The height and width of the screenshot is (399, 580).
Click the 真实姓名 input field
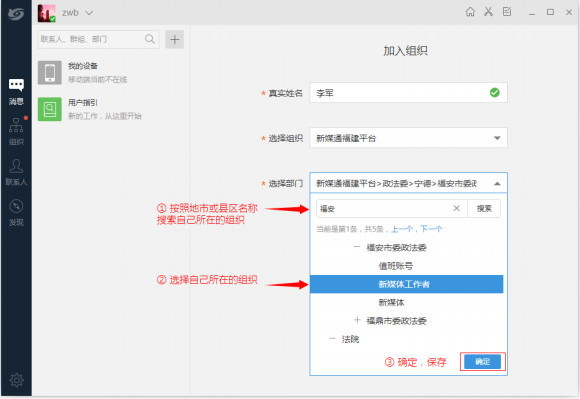(408, 92)
